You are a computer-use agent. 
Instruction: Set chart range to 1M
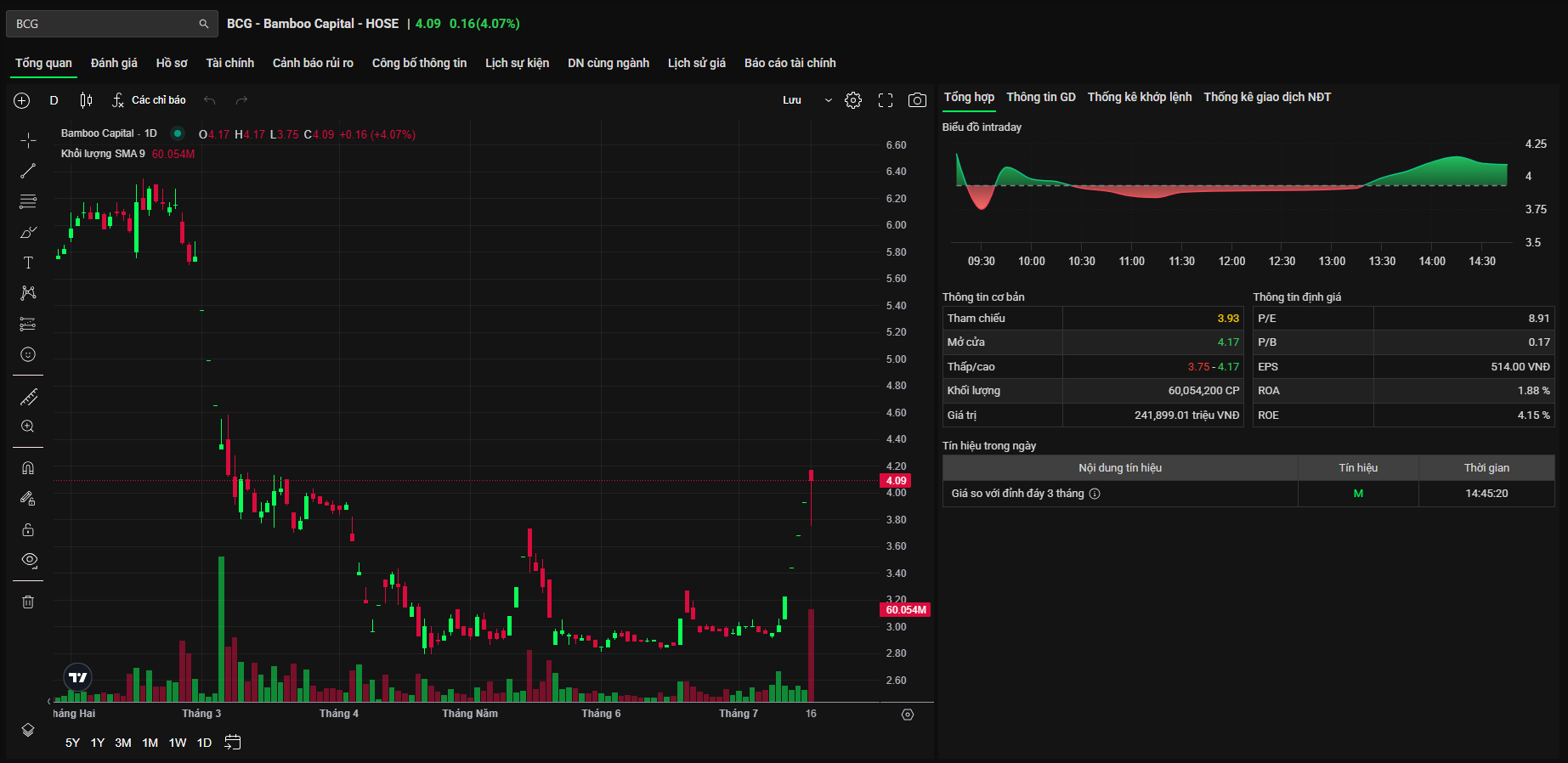point(150,743)
